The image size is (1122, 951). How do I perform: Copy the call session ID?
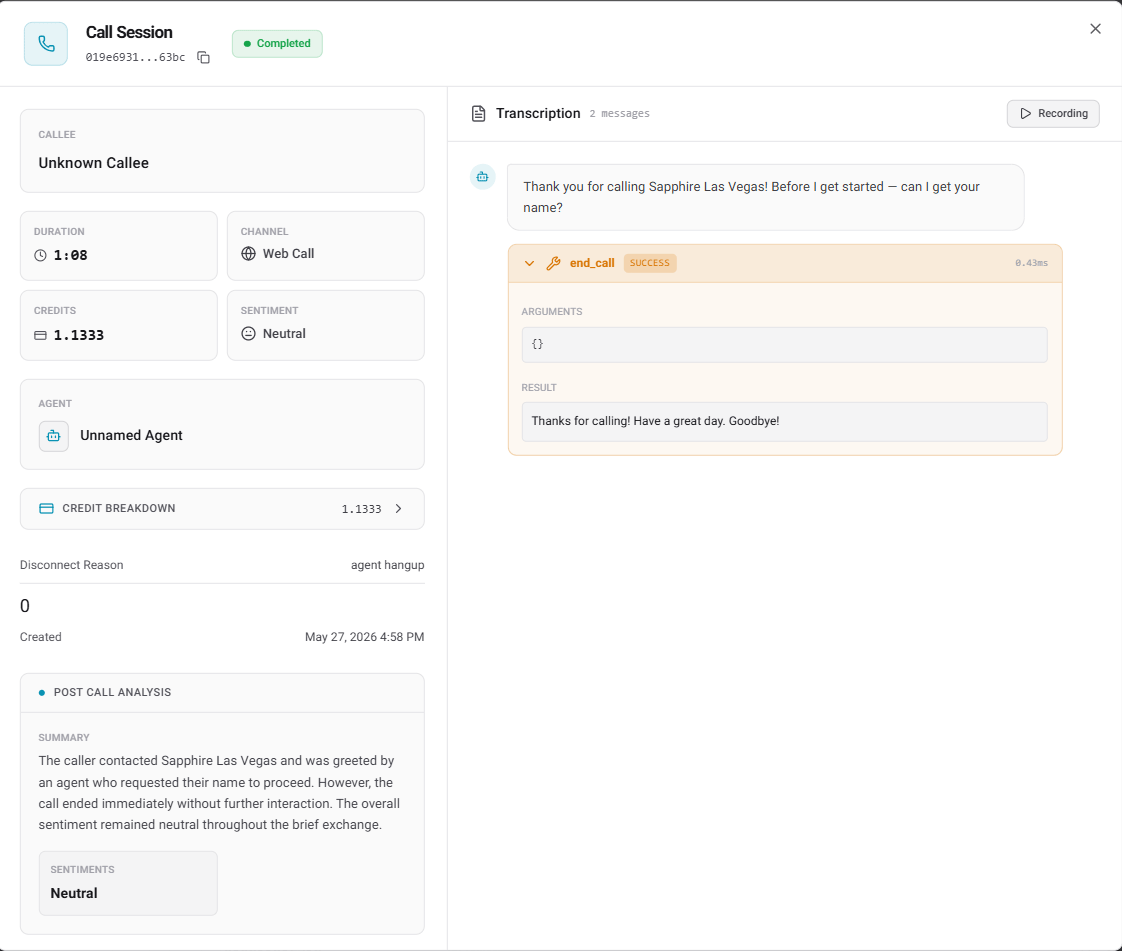tap(203, 57)
